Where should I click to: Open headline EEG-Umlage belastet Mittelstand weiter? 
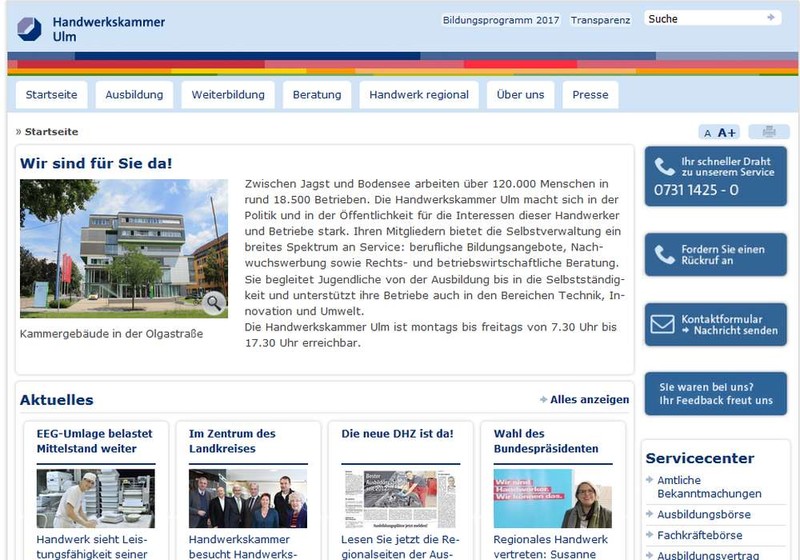pos(94,441)
